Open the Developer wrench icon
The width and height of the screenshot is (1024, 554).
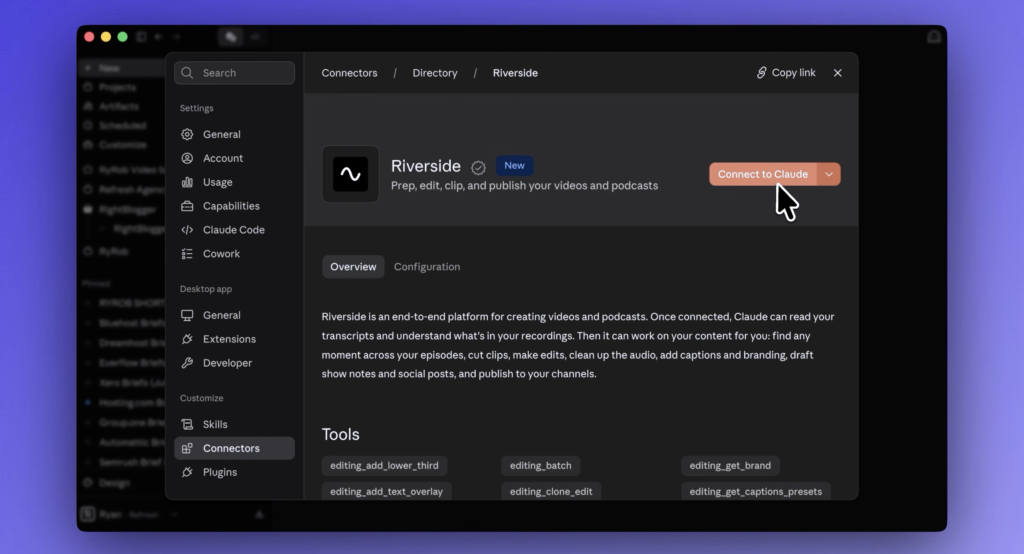(187, 363)
